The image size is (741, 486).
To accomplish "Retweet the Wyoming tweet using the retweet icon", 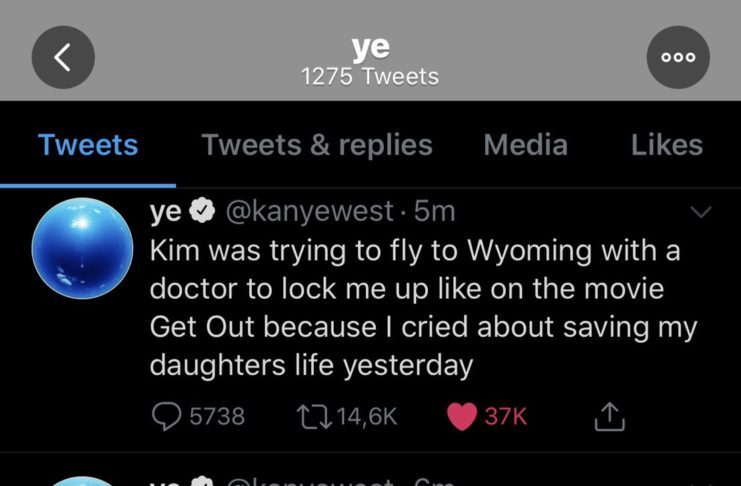I will [310, 416].
